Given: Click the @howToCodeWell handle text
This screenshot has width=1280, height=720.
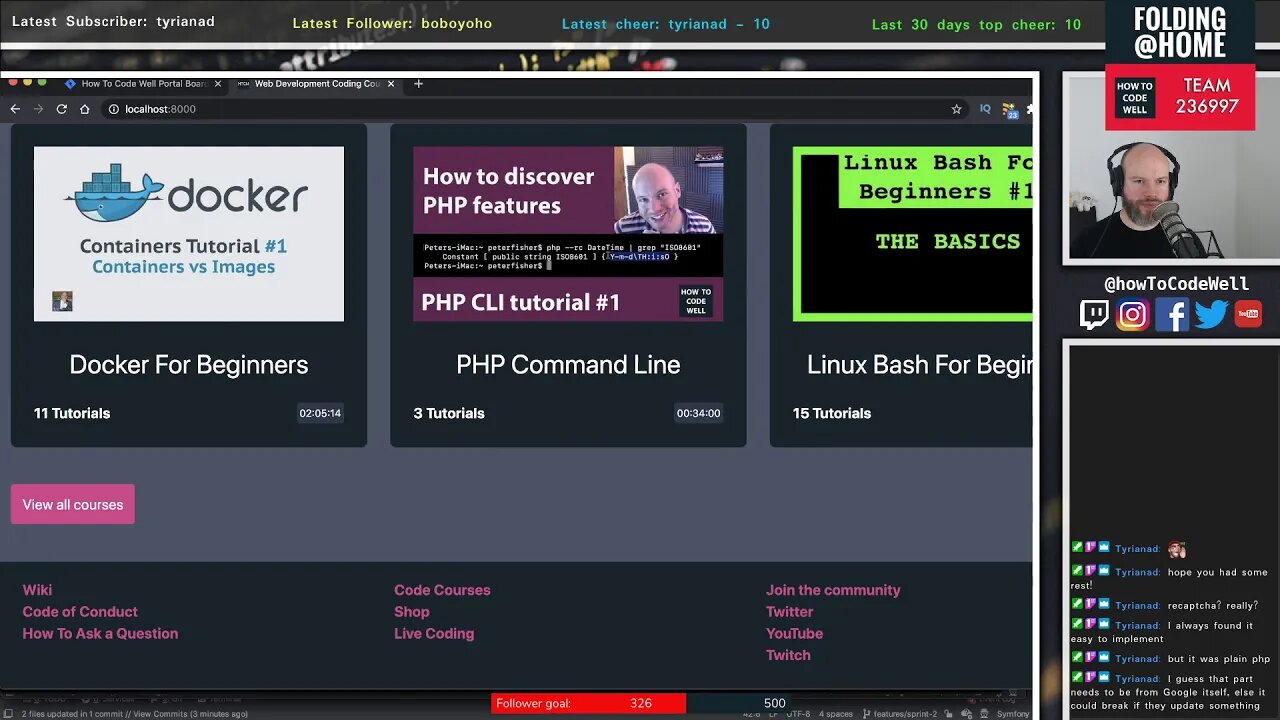Looking at the screenshot, I should pos(1176,284).
